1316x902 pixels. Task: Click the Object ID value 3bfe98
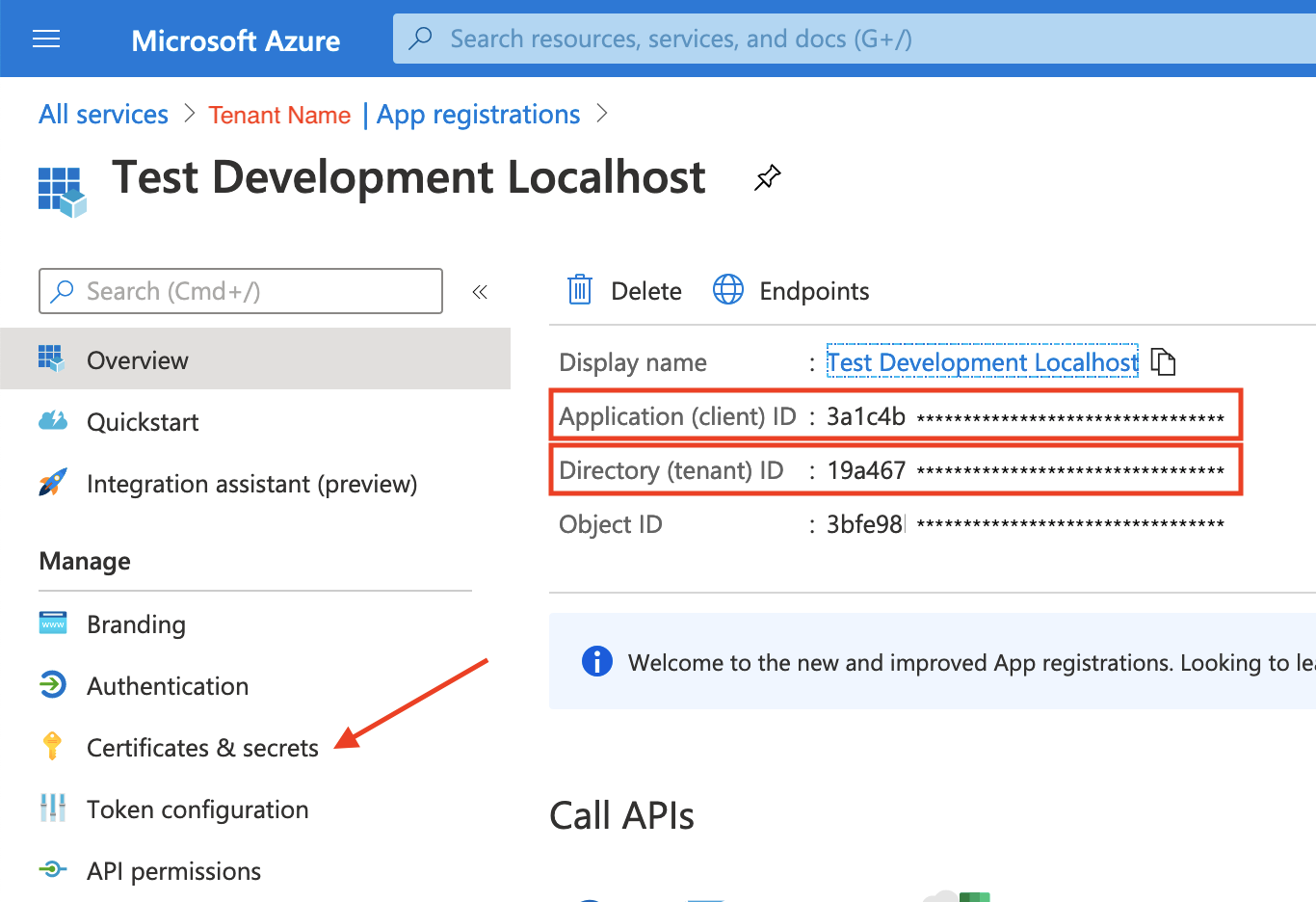[865, 524]
